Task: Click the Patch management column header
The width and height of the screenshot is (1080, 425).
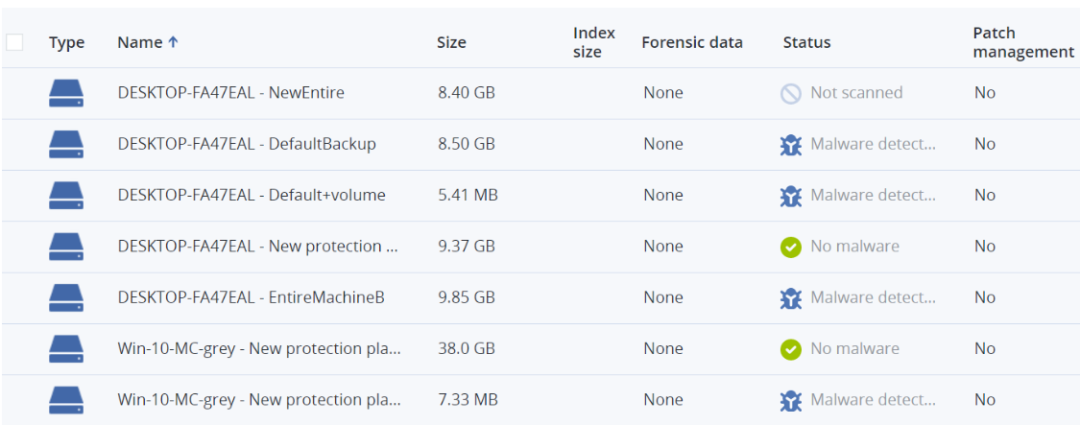Action: pyautogui.click(x=1022, y=42)
